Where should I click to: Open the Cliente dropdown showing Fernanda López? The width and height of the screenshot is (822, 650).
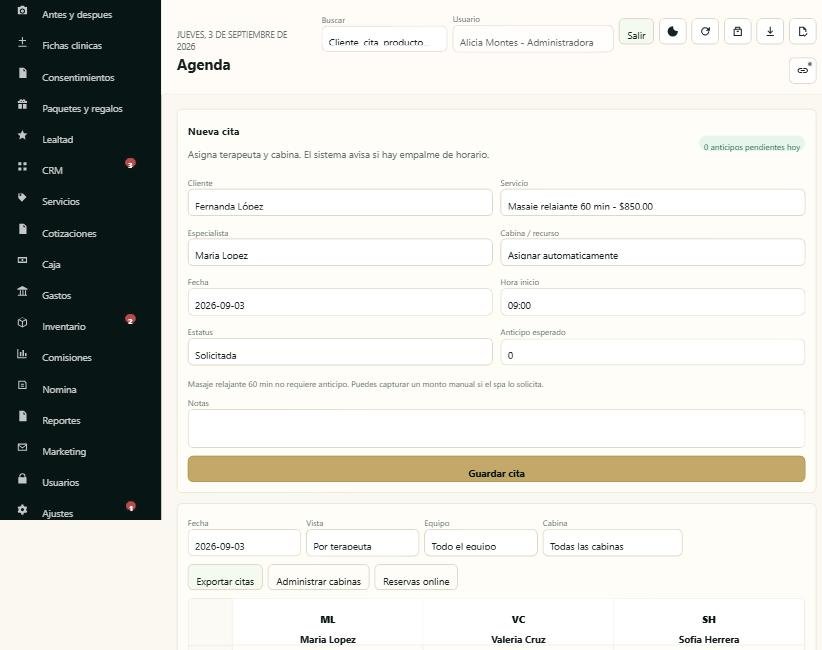click(x=340, y=202)
